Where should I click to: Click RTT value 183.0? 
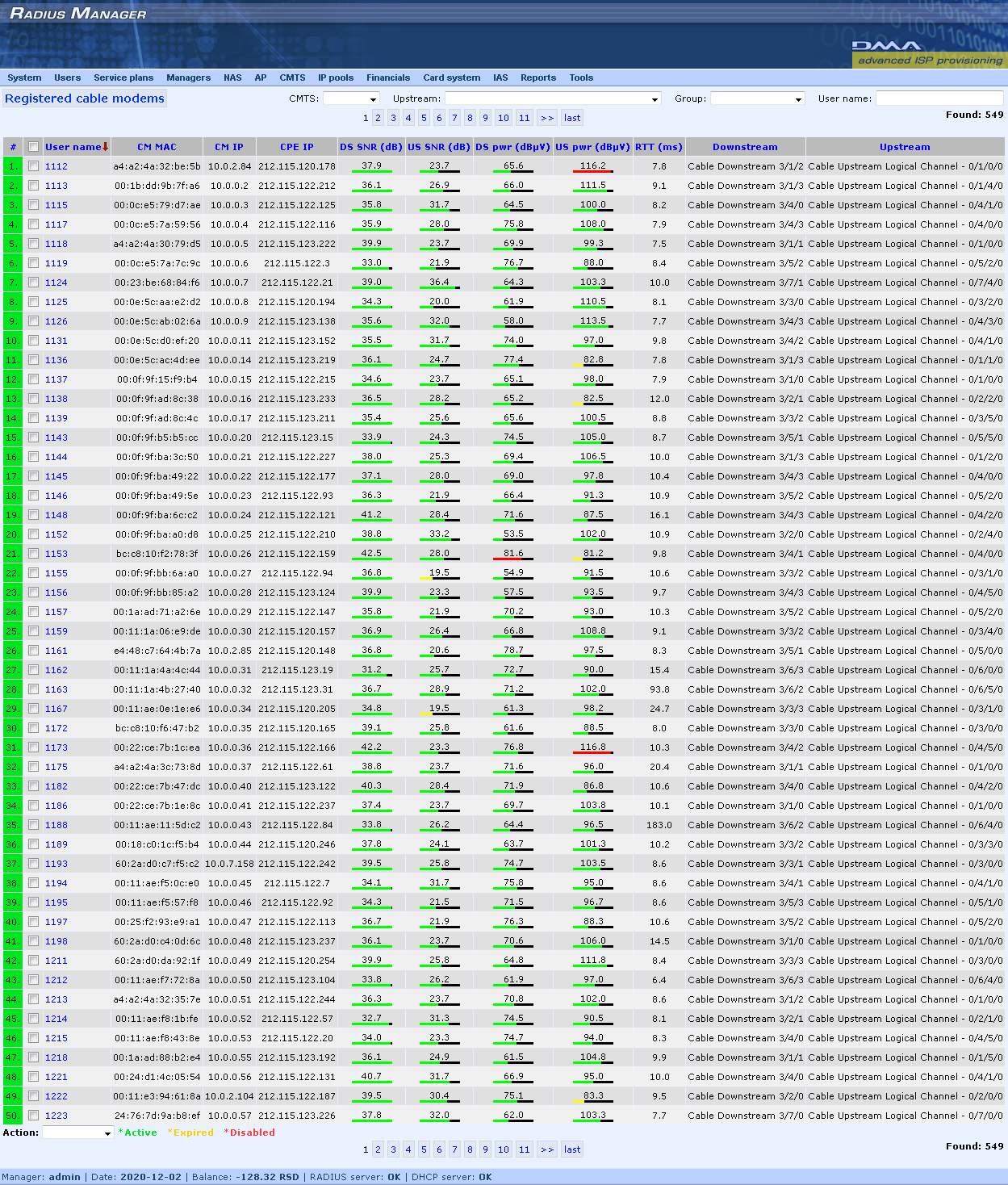coord(659,825)
